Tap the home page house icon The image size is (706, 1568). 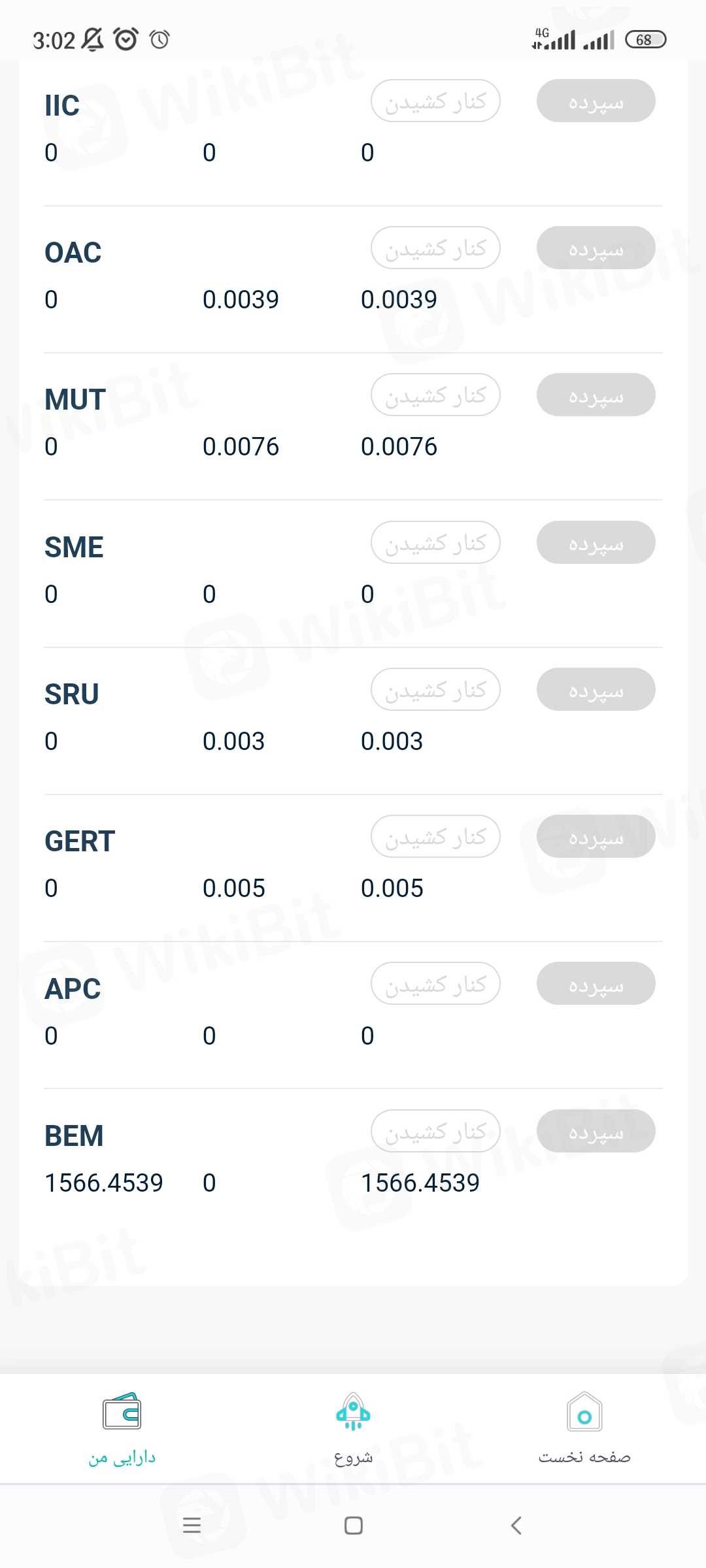(584, 1411)
